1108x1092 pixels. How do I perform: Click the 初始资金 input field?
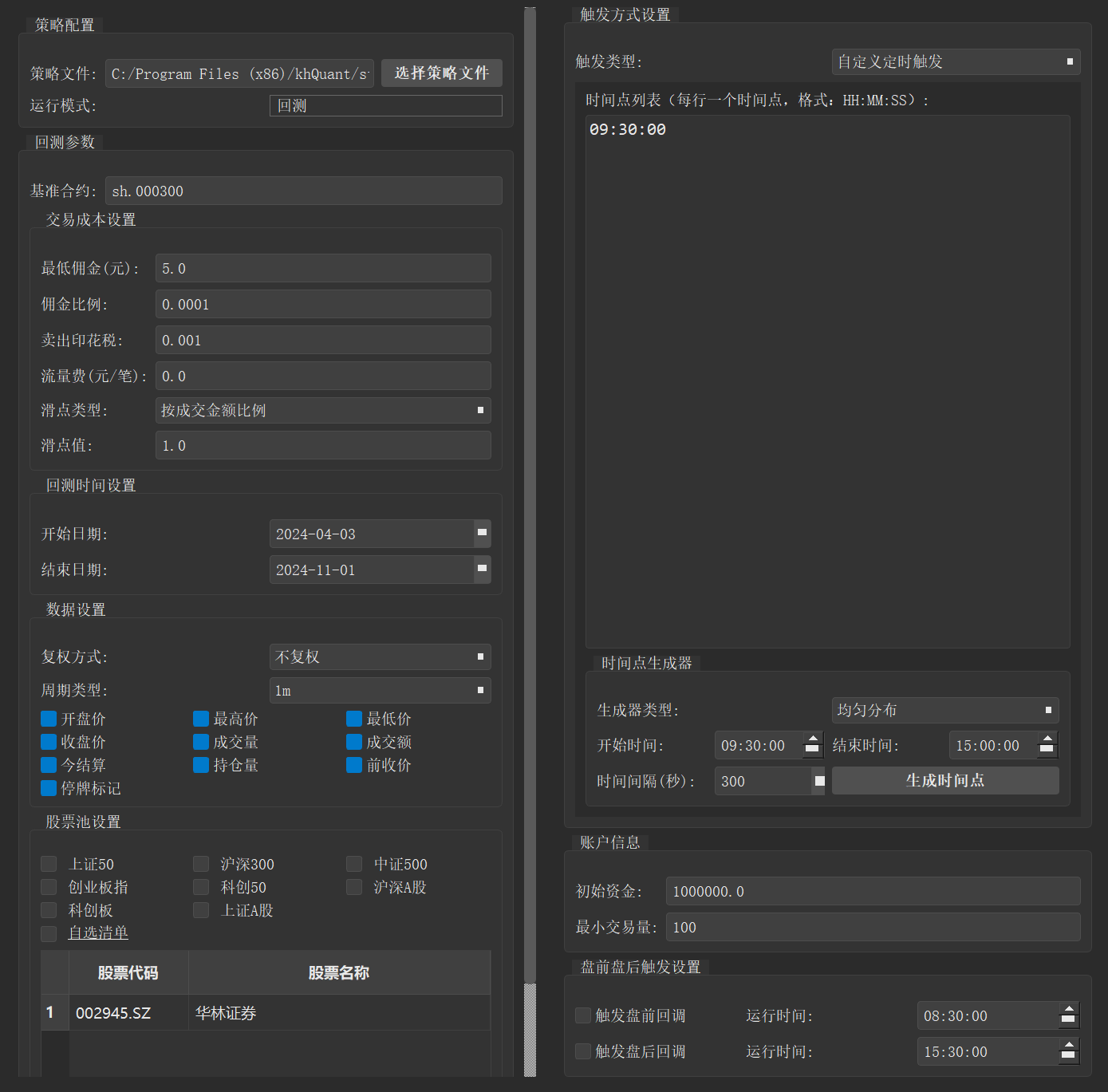[873, 892]
